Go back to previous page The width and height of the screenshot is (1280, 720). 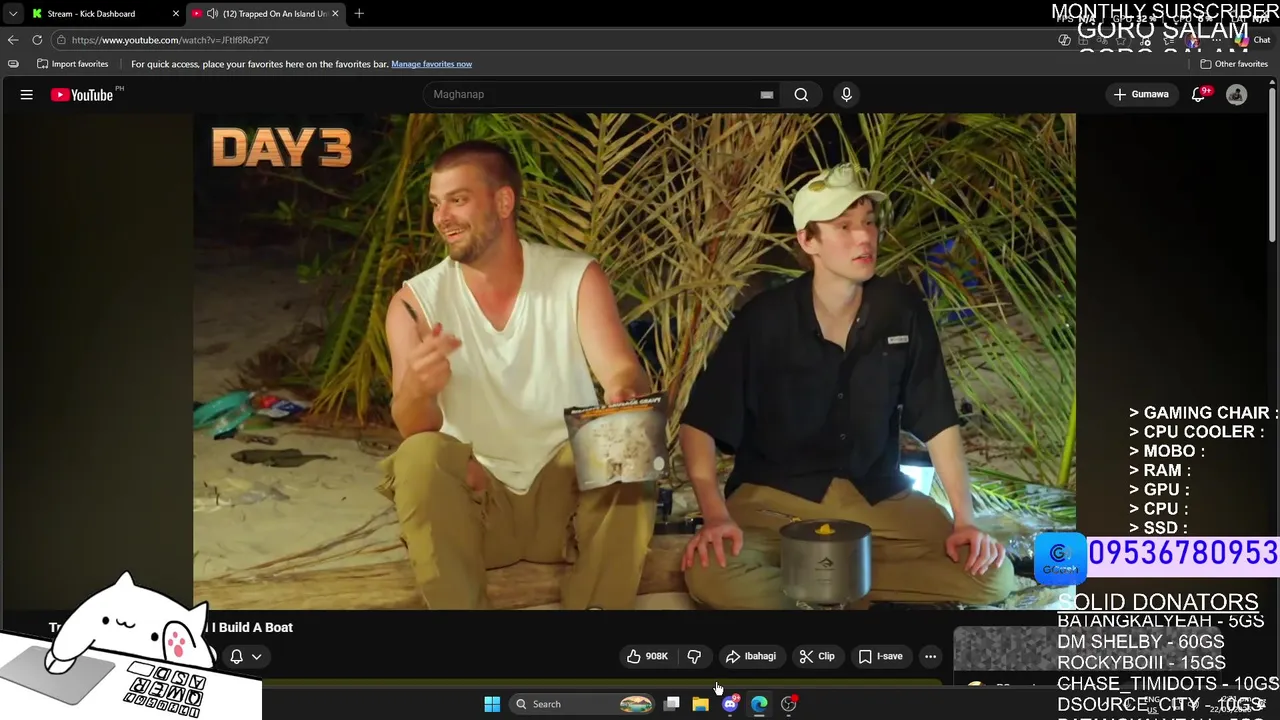tap(12, 40)
